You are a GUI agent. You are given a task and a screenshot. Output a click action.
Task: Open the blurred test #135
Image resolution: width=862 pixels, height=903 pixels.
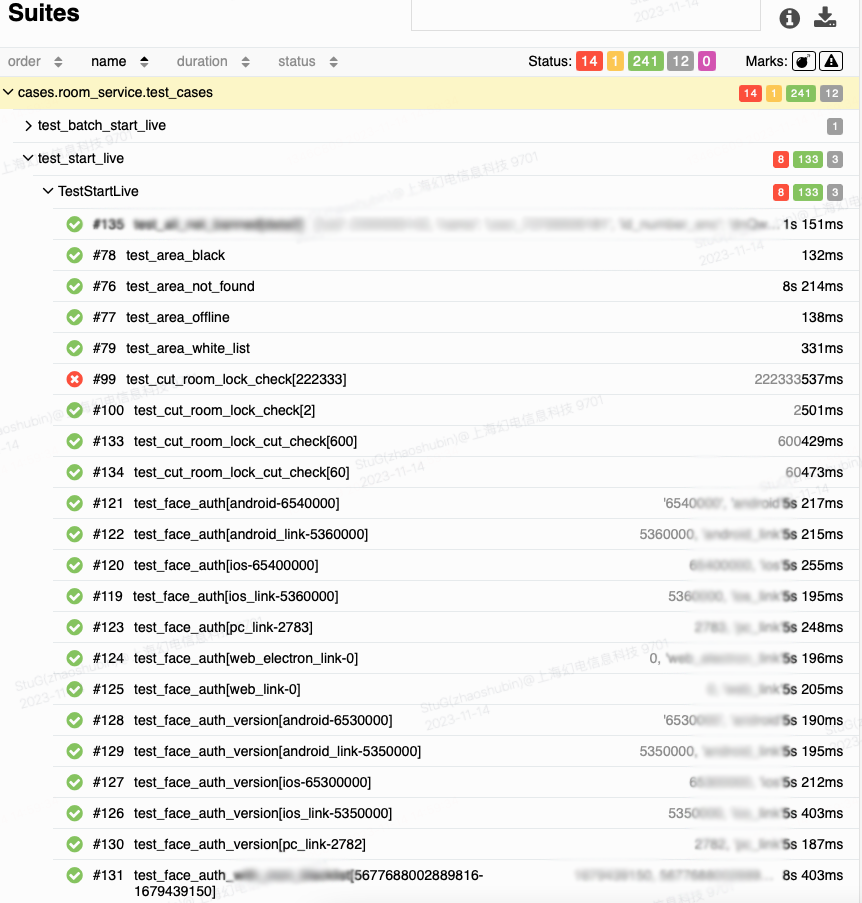point(456,225)
